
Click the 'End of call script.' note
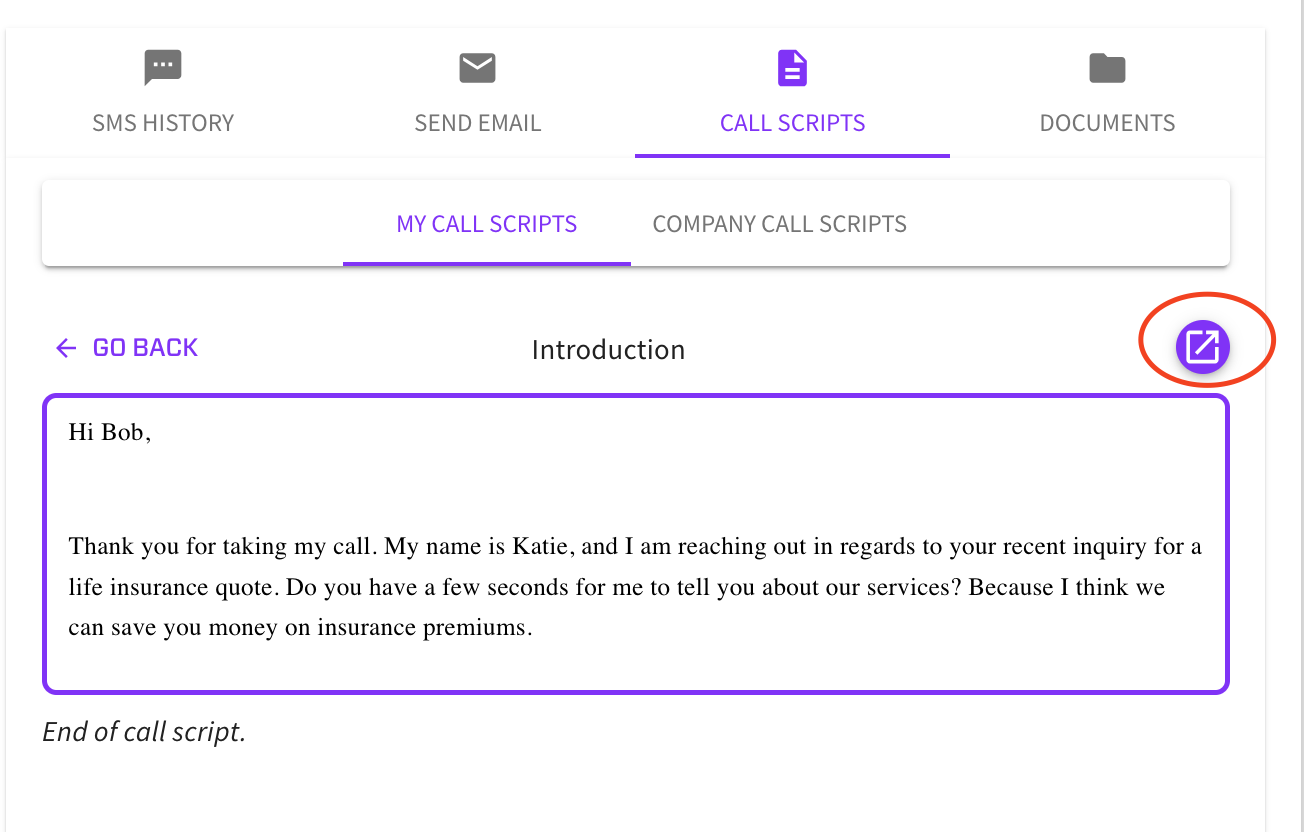144,732
